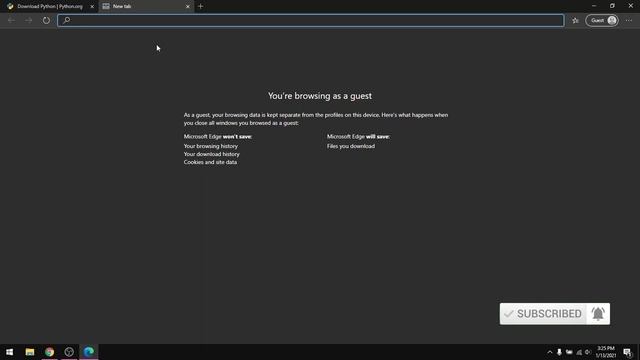Click "Files you download" text
Viewport: 640px width, 360px height.
tap(351, 146)
